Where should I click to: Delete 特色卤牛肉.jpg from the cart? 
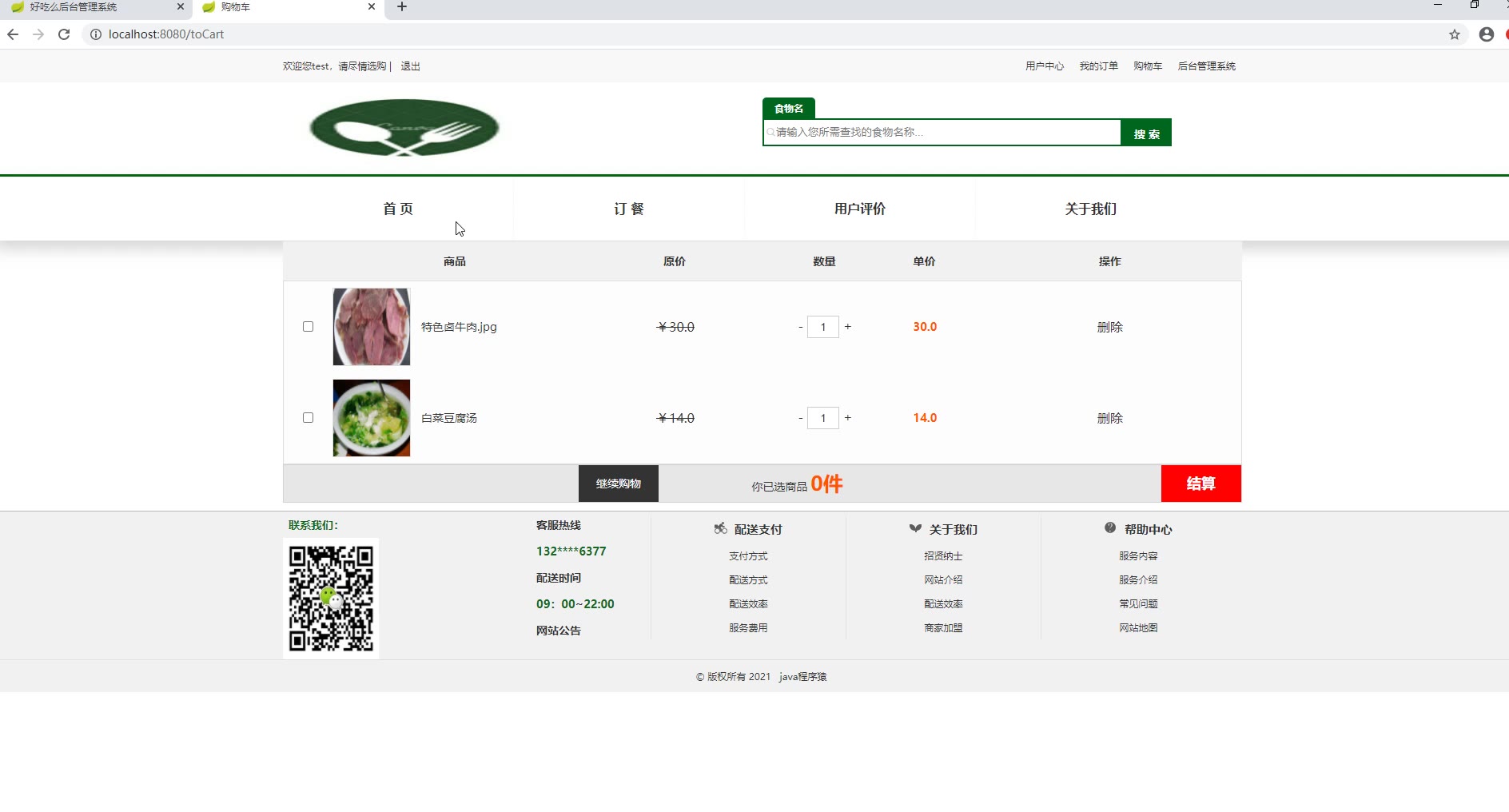pos(1110,327)
